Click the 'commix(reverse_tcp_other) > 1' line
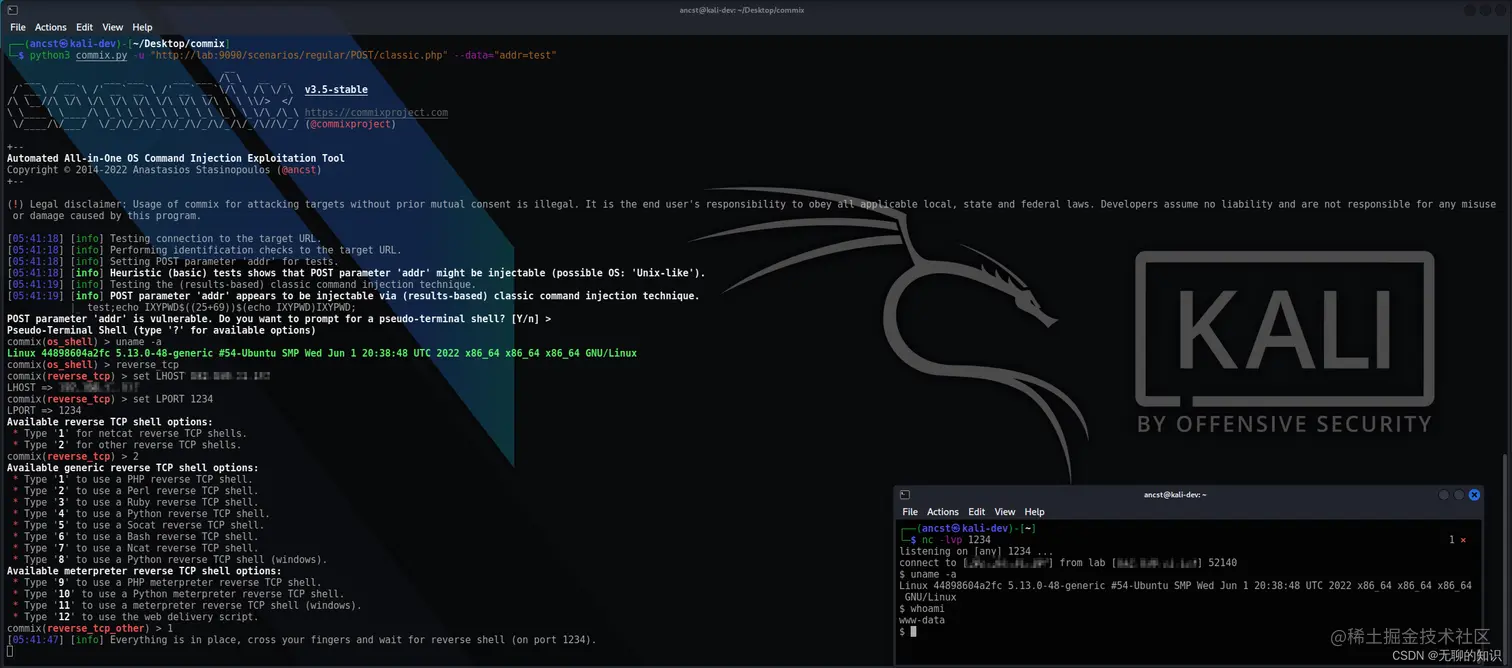The image size is (1512, 668). (x=90, y=628)
